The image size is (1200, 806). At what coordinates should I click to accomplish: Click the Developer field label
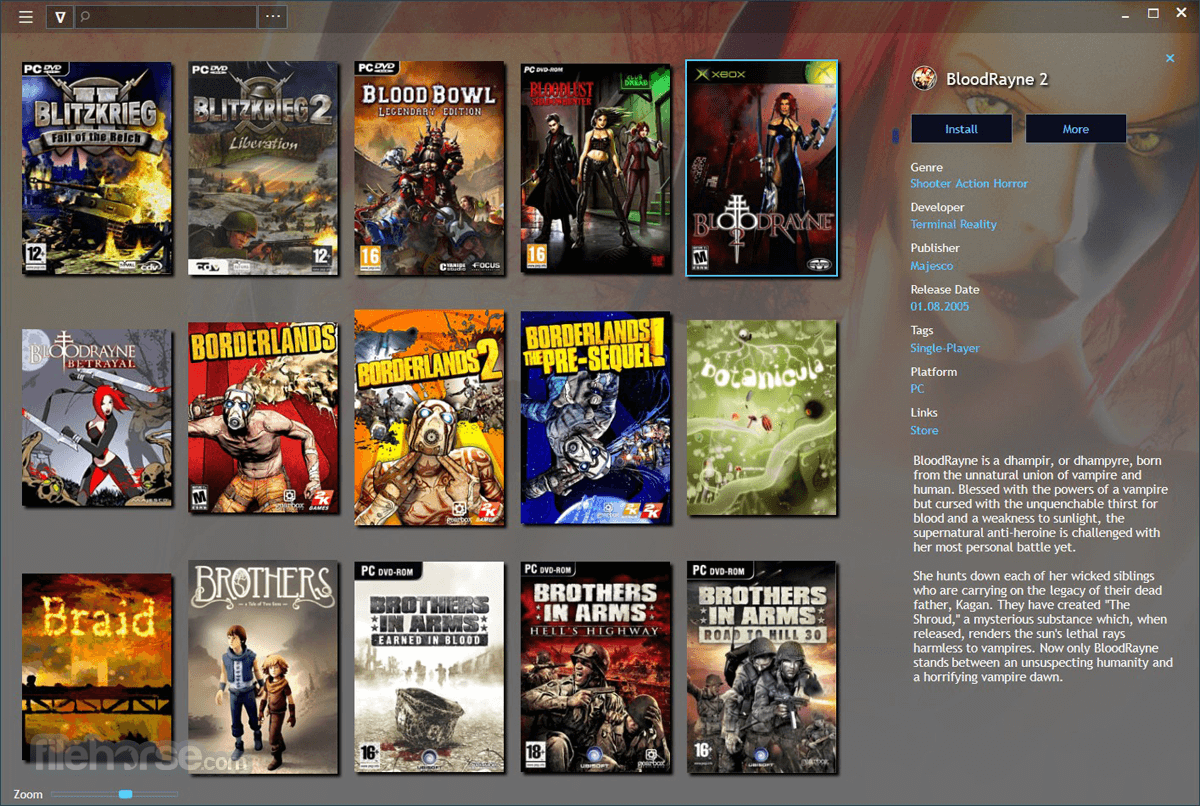937,207
